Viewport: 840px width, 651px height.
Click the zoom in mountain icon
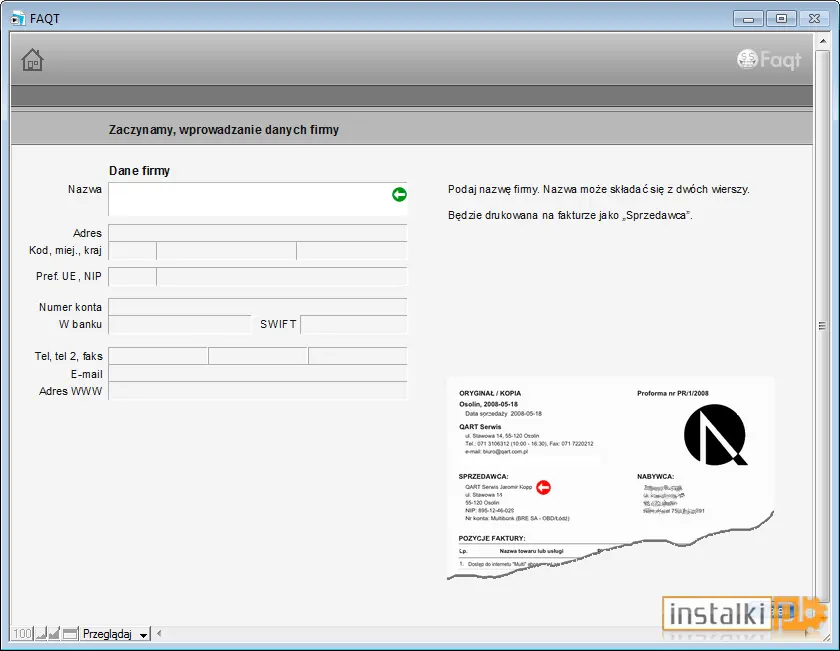pyautogui.click(x=54, y=634)
